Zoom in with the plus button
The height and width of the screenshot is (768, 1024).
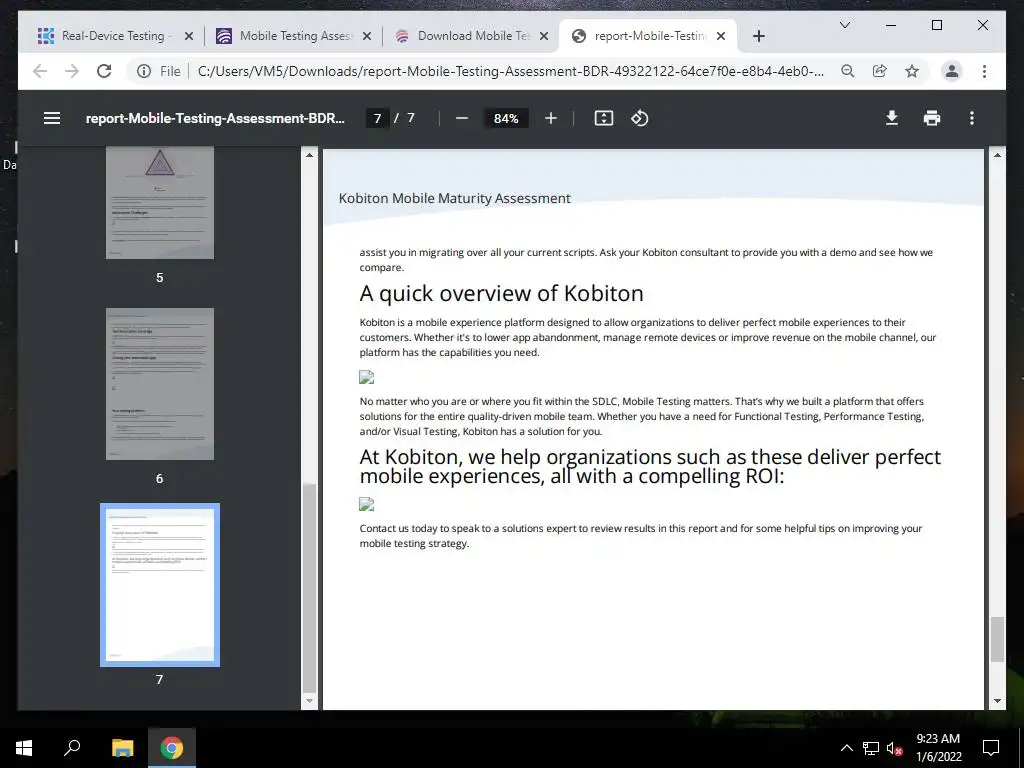click(x=551, y=118)
